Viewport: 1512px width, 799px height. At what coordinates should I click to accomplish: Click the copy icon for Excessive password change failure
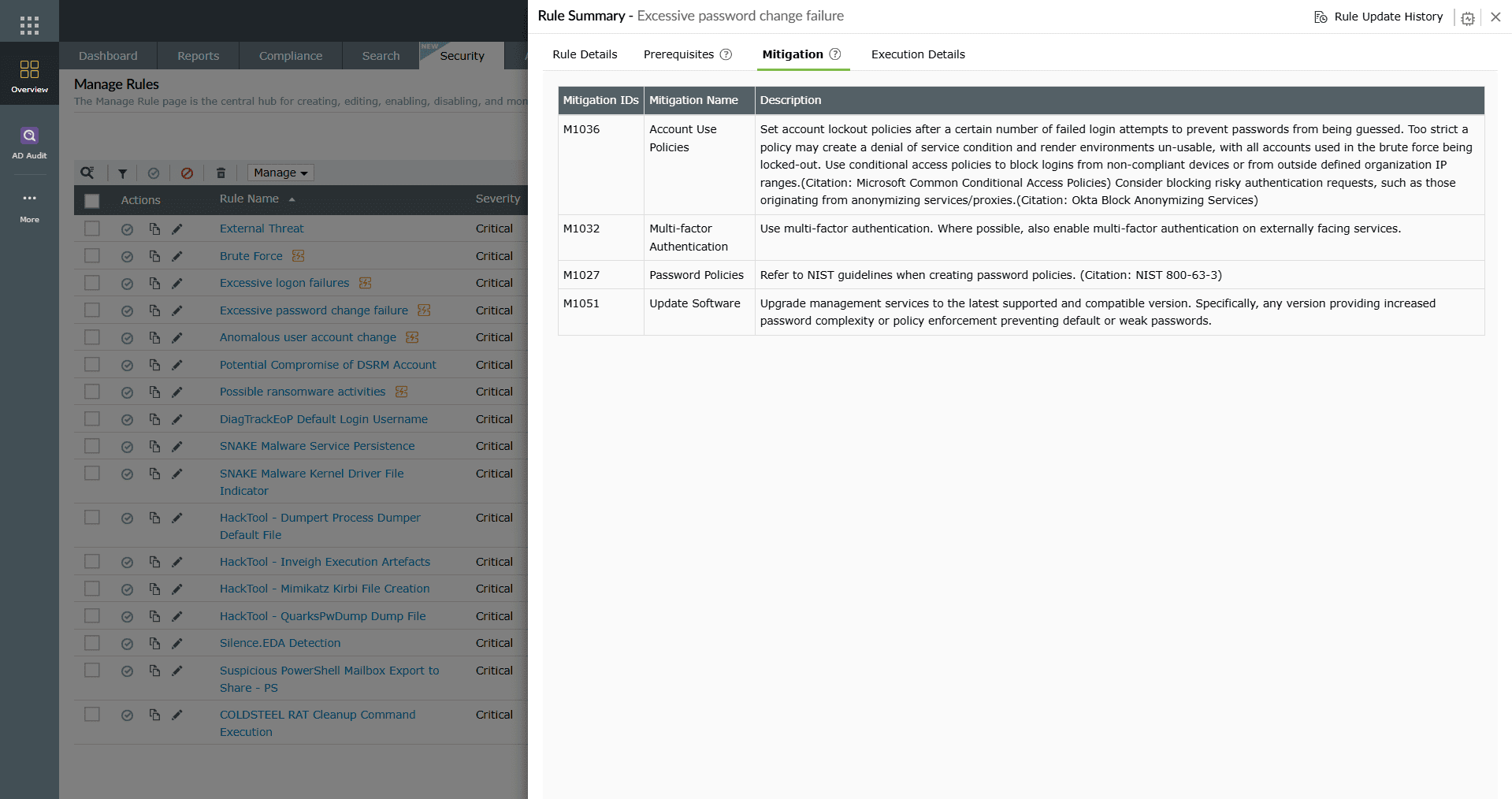tap(154, 310)
